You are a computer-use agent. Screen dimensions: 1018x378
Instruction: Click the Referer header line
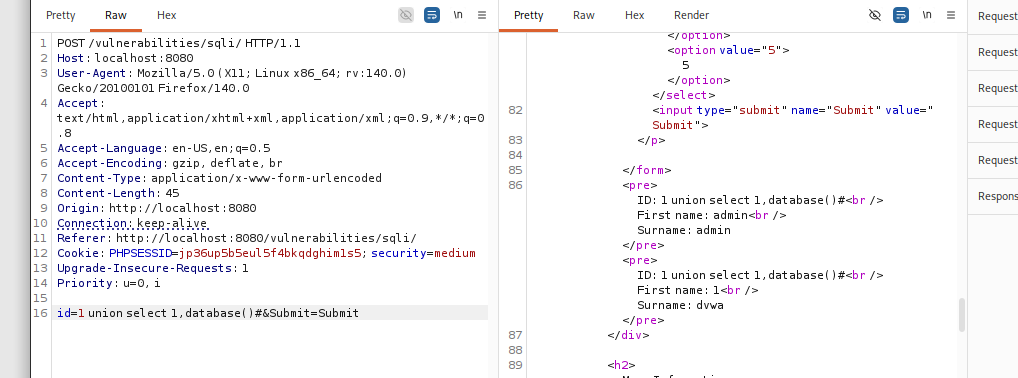(x=237, y=238)
